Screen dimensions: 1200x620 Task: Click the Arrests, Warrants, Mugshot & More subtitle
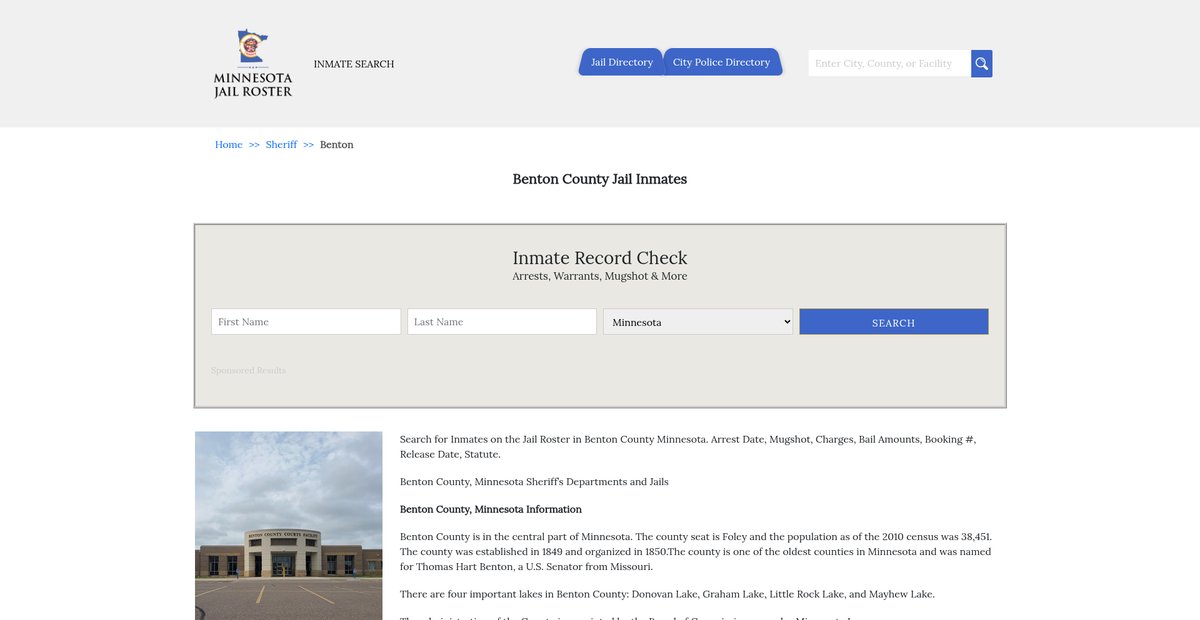tap(600, 277)
